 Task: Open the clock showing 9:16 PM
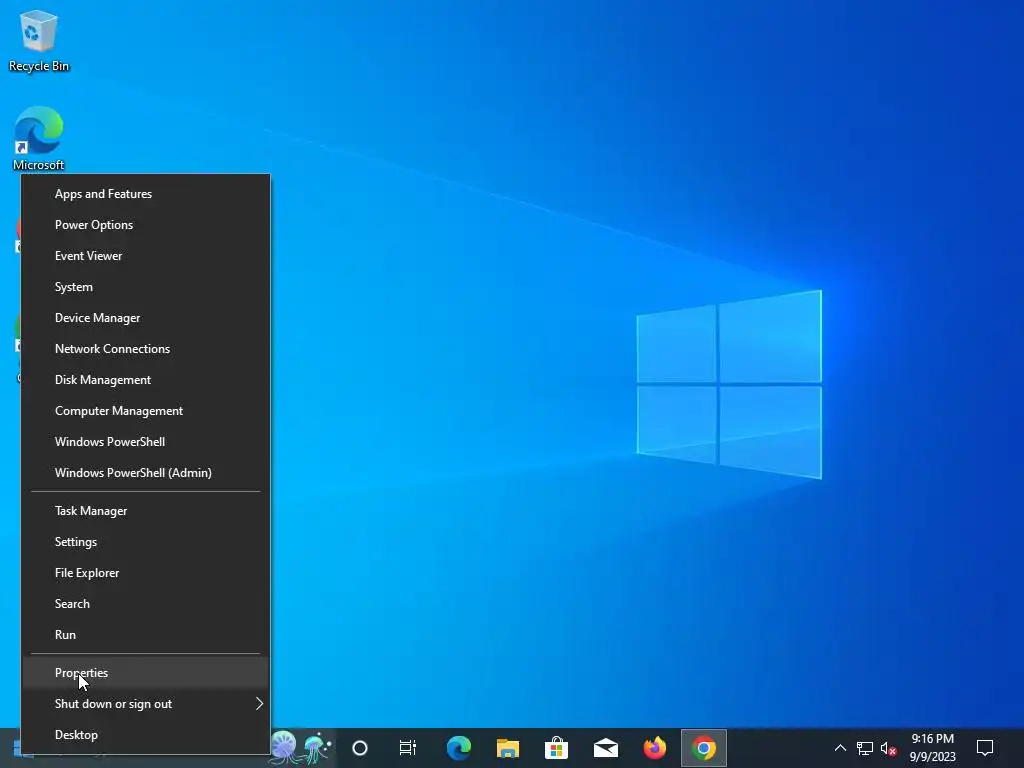pyautogui.click(x=933, y=748)
